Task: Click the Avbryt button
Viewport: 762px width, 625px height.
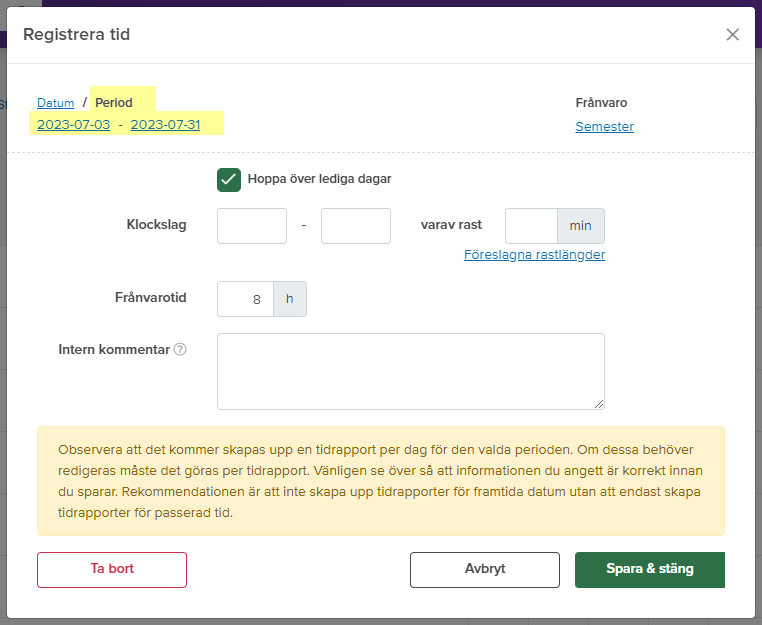Action: [x=485, y=570]
